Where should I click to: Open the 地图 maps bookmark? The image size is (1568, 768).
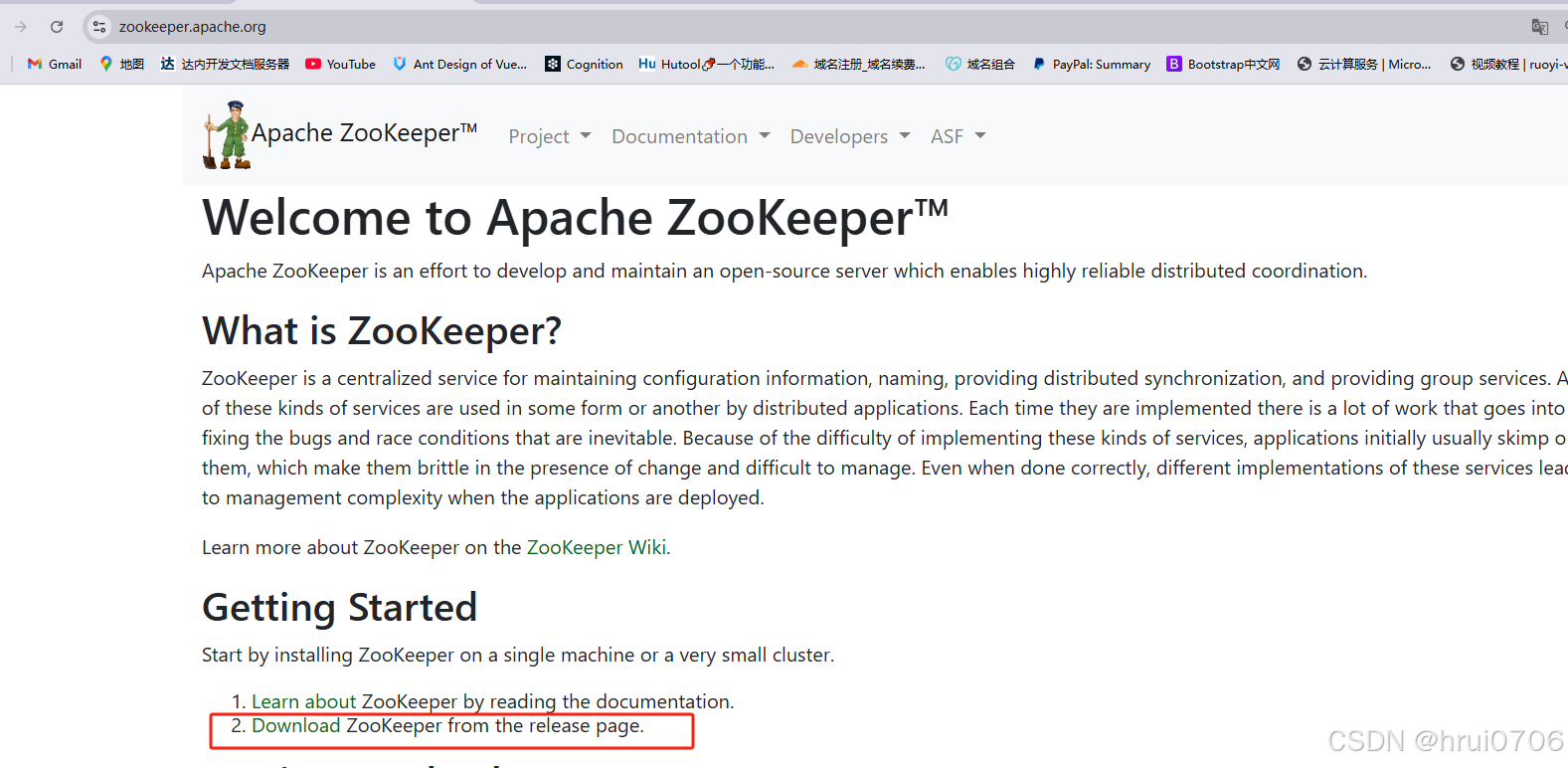pyautogui.click(x=121, y=64)
